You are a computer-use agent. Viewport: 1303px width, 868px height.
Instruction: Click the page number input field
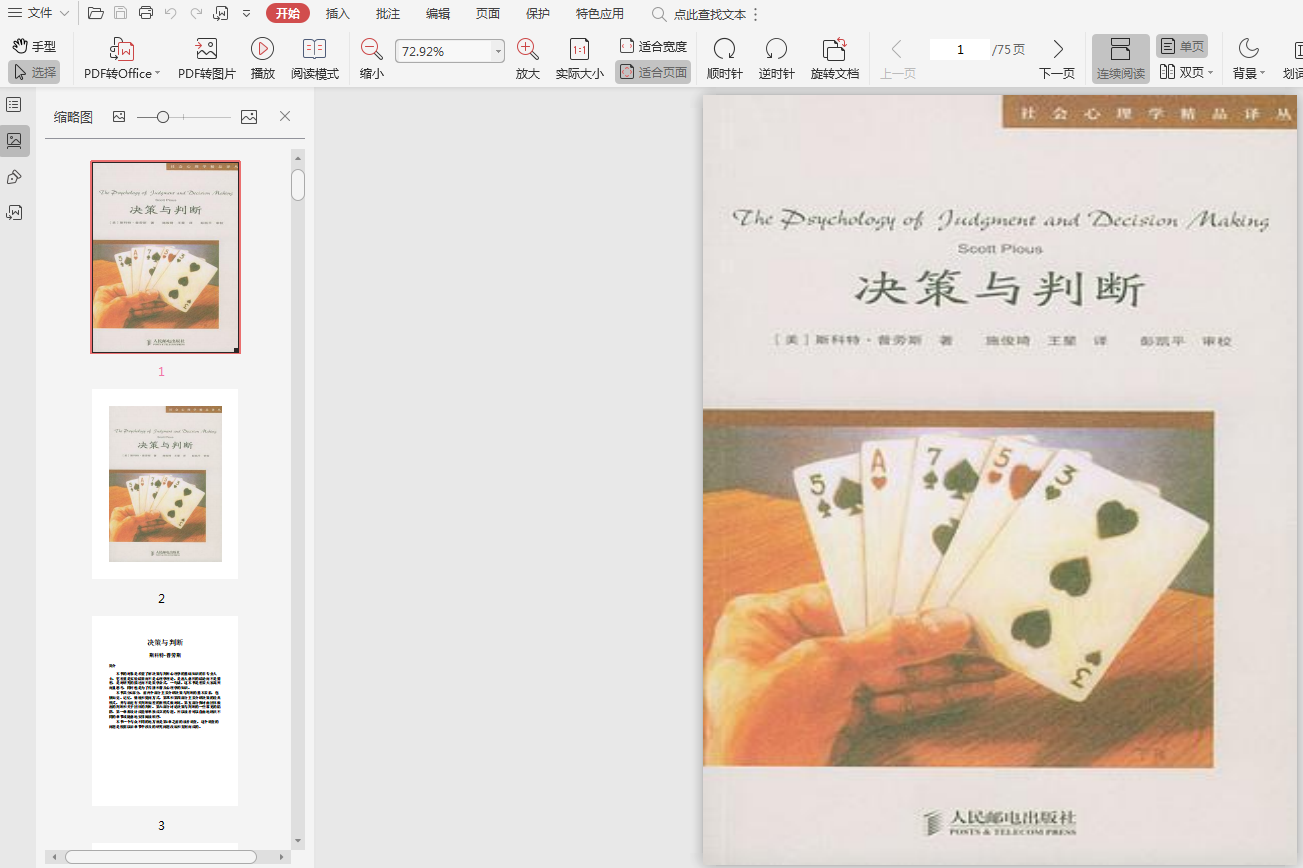click(960, 50)
